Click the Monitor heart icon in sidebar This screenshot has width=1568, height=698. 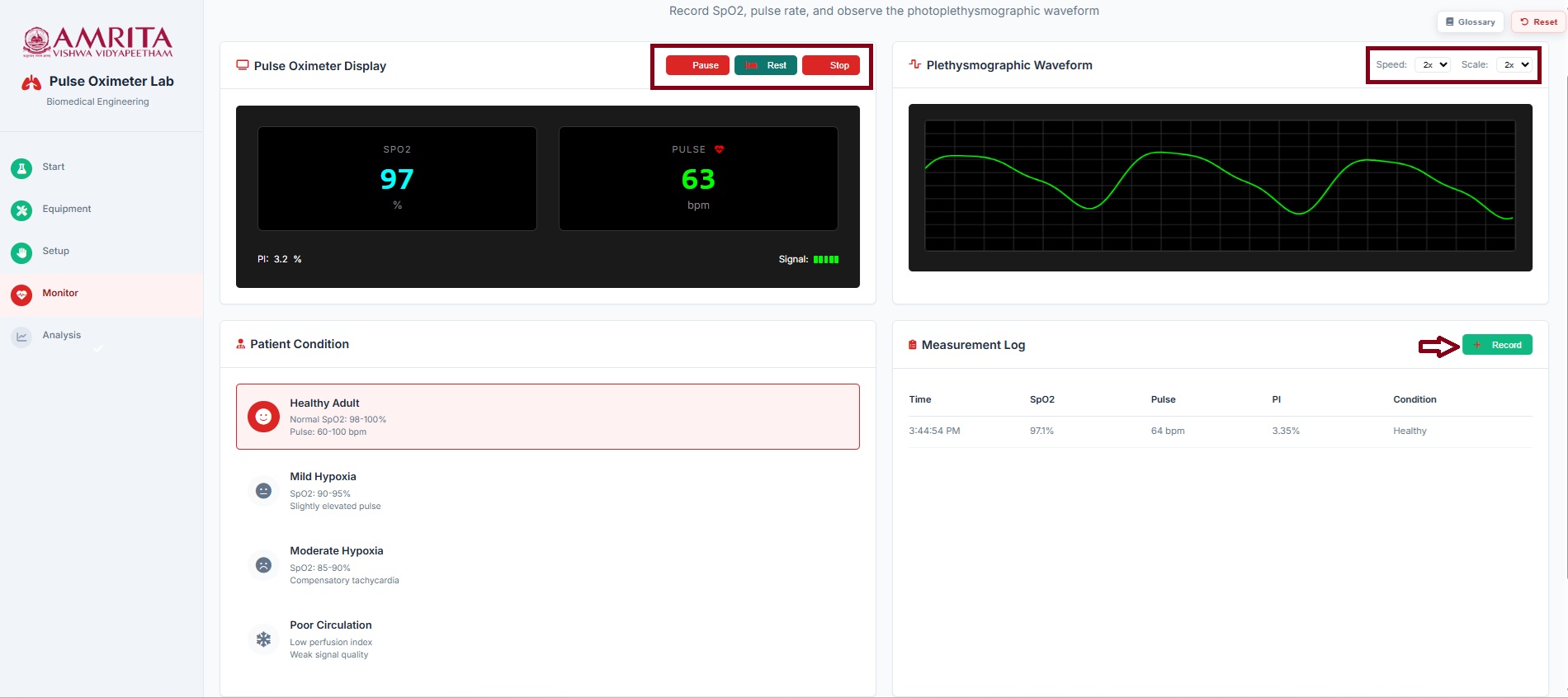(x=21, y=295)
